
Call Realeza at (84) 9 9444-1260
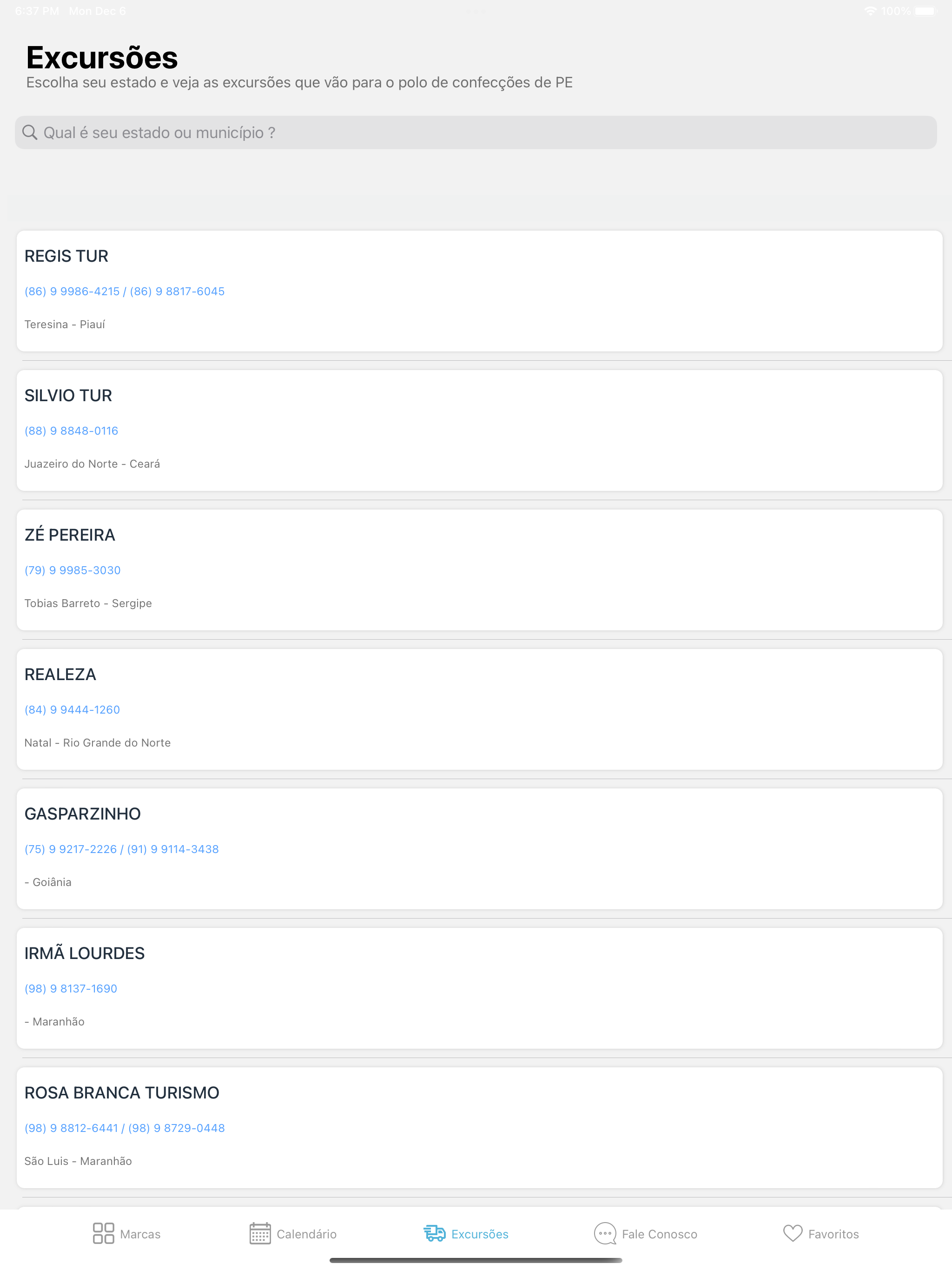pyautogui.click(x=73, y=710)
